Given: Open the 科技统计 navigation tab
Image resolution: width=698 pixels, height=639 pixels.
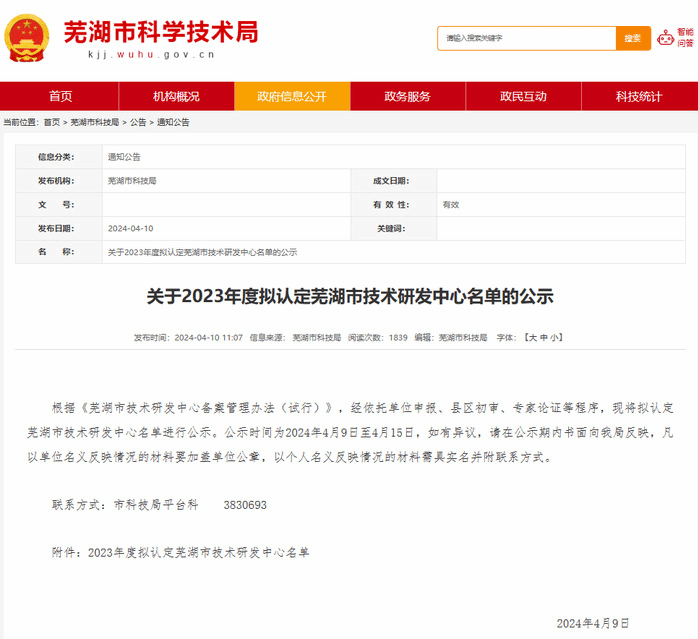Looking at the screenshot, I should coord(639,96).
